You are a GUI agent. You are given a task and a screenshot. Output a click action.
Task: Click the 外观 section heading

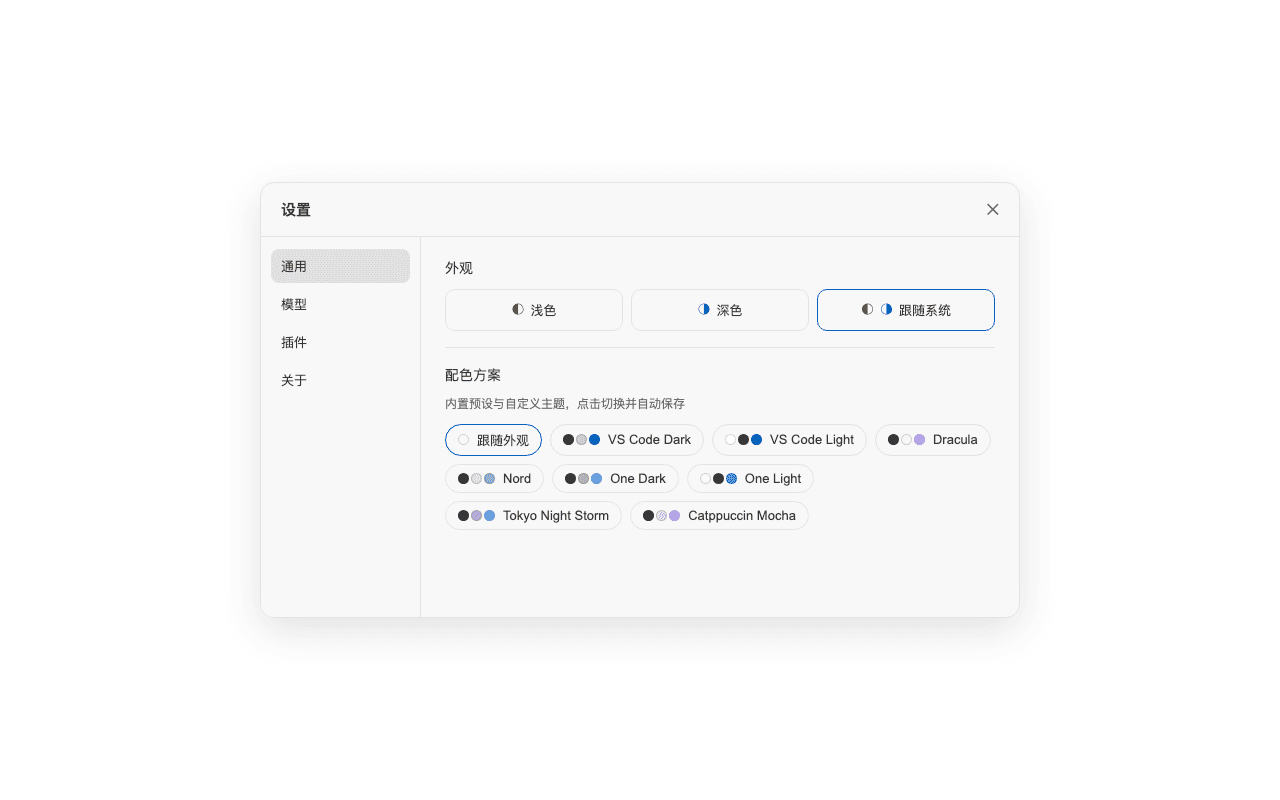tap(459, 268)
